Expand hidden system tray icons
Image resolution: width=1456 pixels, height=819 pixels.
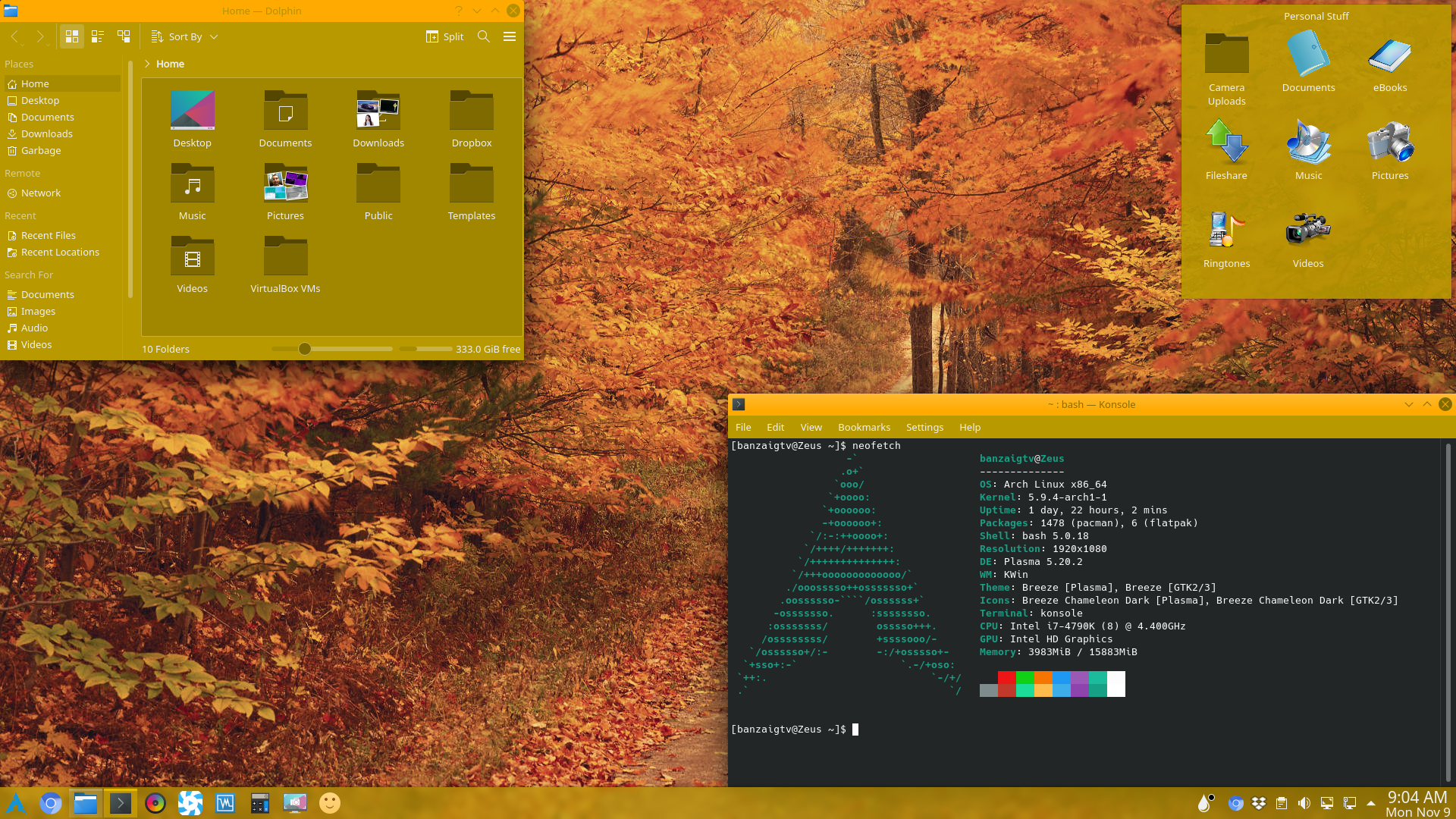coord(1371,803)
